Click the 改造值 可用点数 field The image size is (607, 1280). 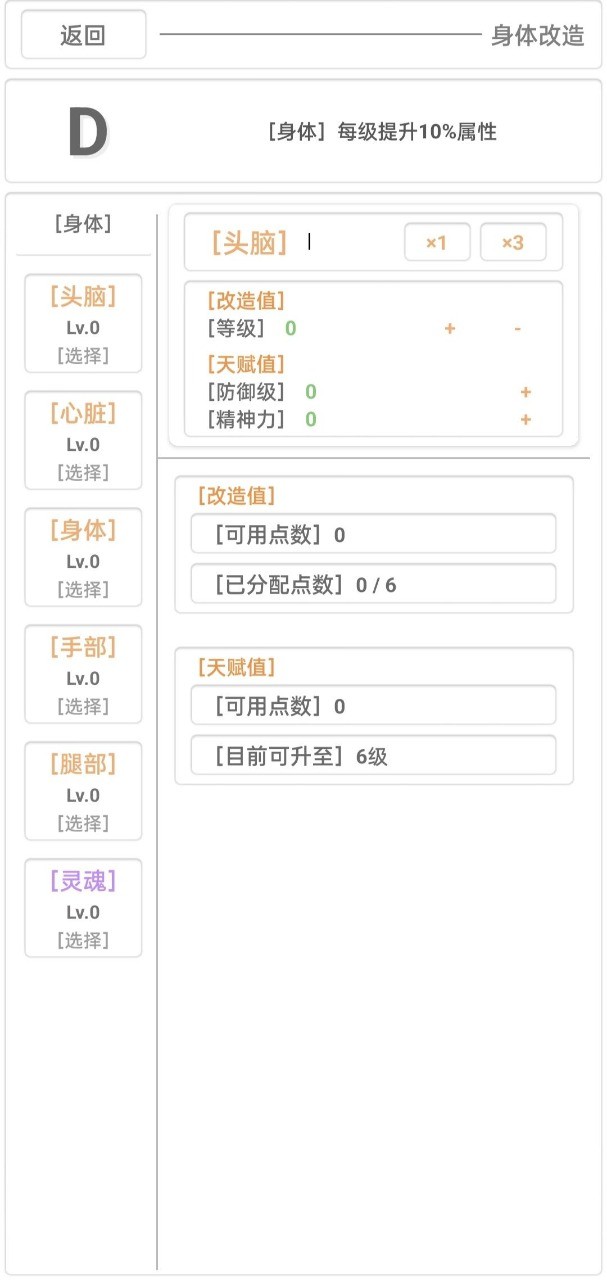coord(373,534)
